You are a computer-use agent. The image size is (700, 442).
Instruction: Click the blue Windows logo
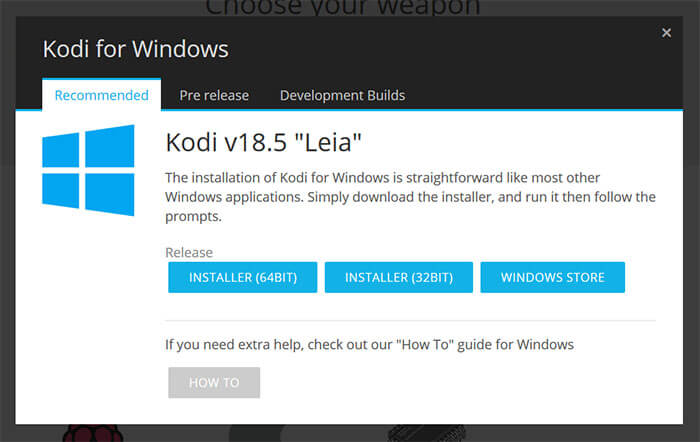pos(88,170)
